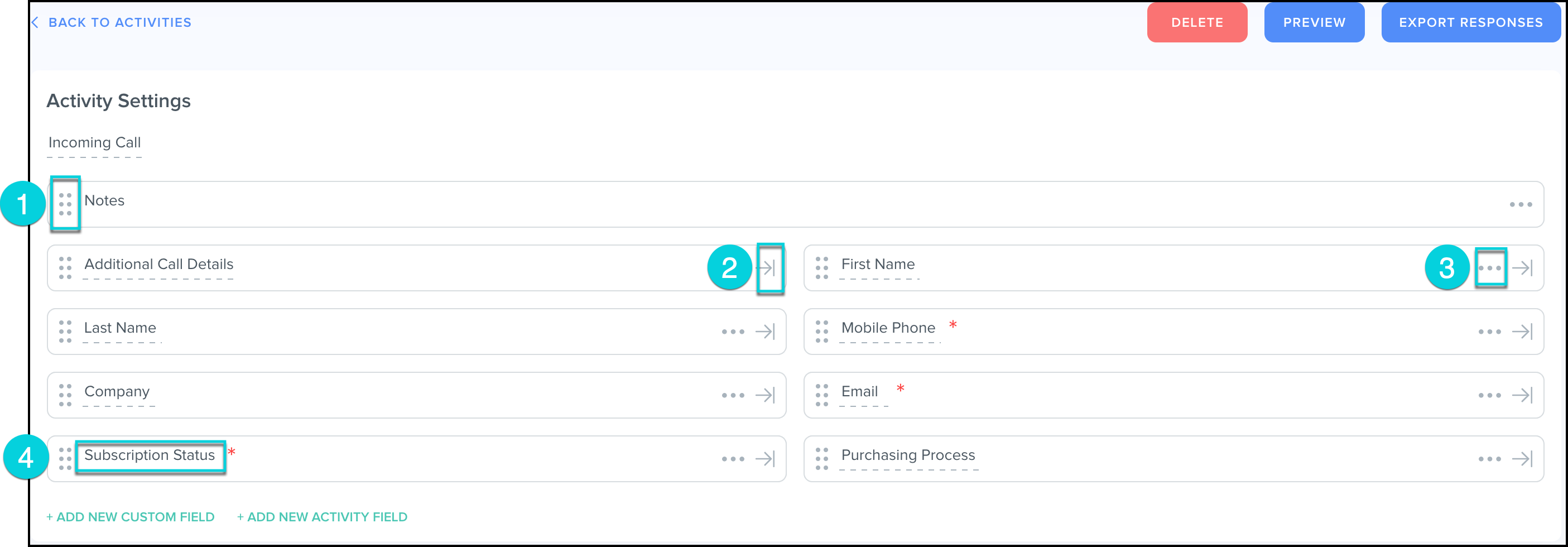Viewport: 1568px width, 547px height.
Task: Click expand-width arrow on Mobile Phone field
Action: coord(1522,332)
